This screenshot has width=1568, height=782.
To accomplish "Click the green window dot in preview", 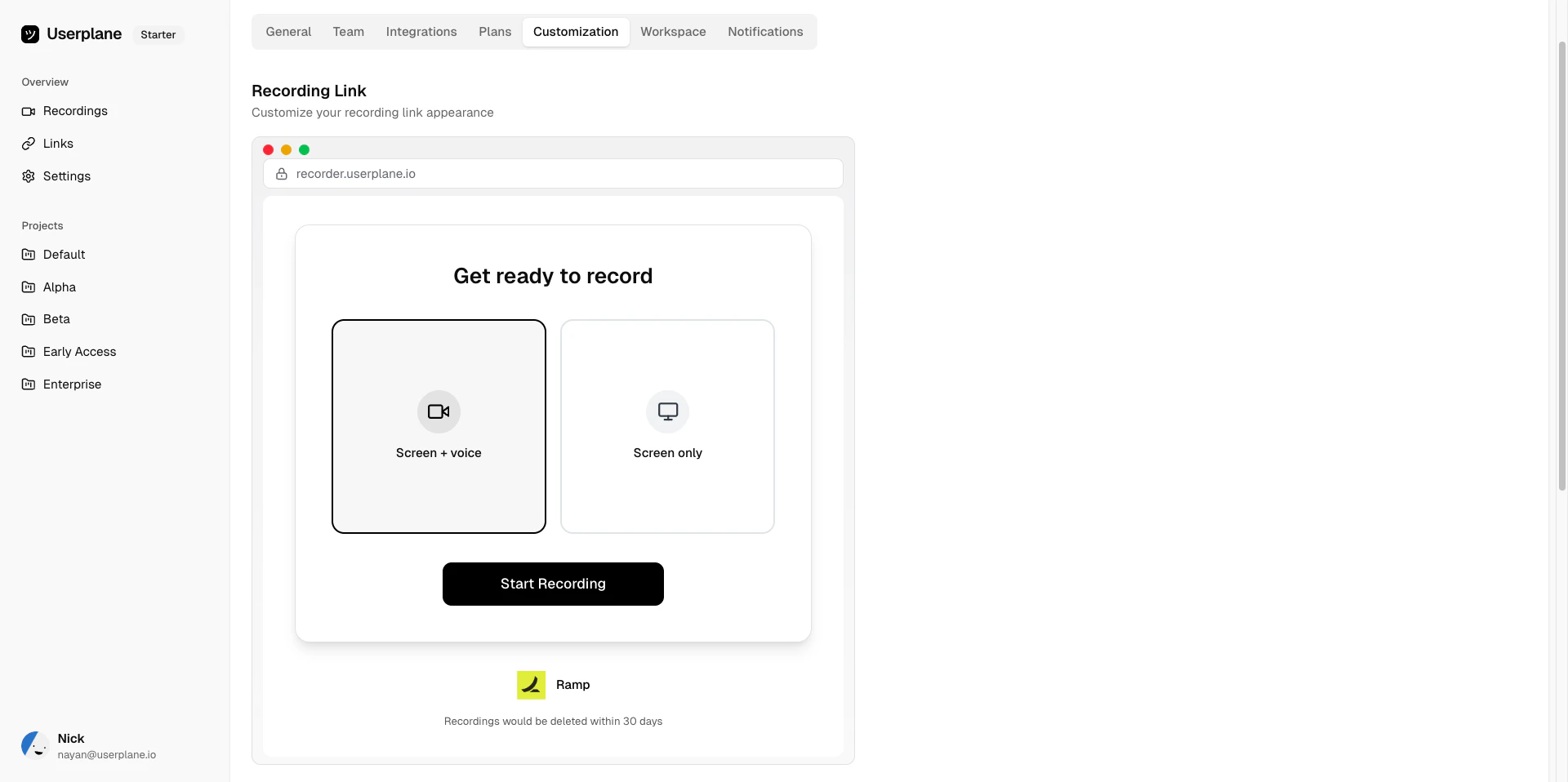I will [x=304, y=149].
